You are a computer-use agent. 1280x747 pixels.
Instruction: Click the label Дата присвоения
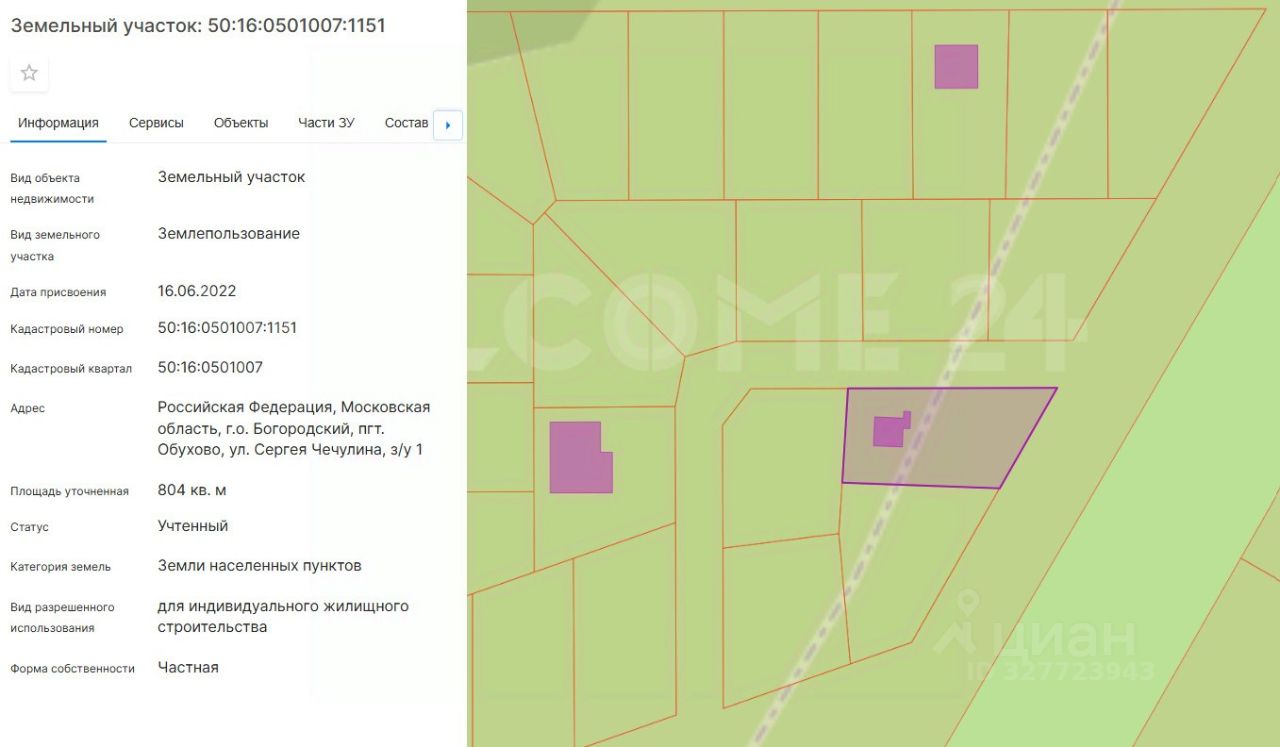pos(58,292)
